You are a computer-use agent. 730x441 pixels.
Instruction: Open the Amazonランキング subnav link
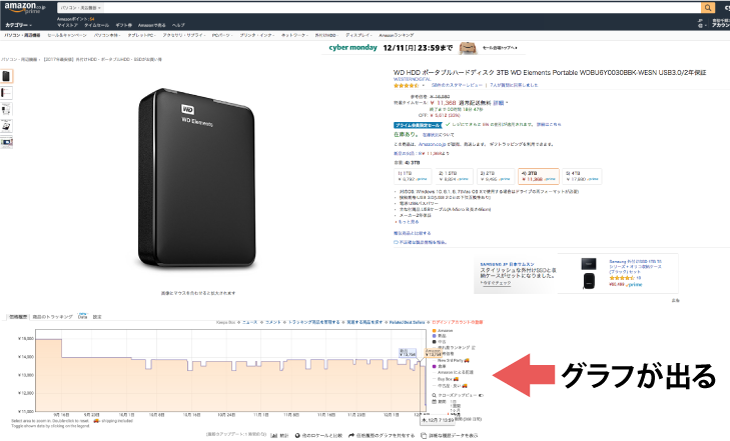click(x=396, y=35)
